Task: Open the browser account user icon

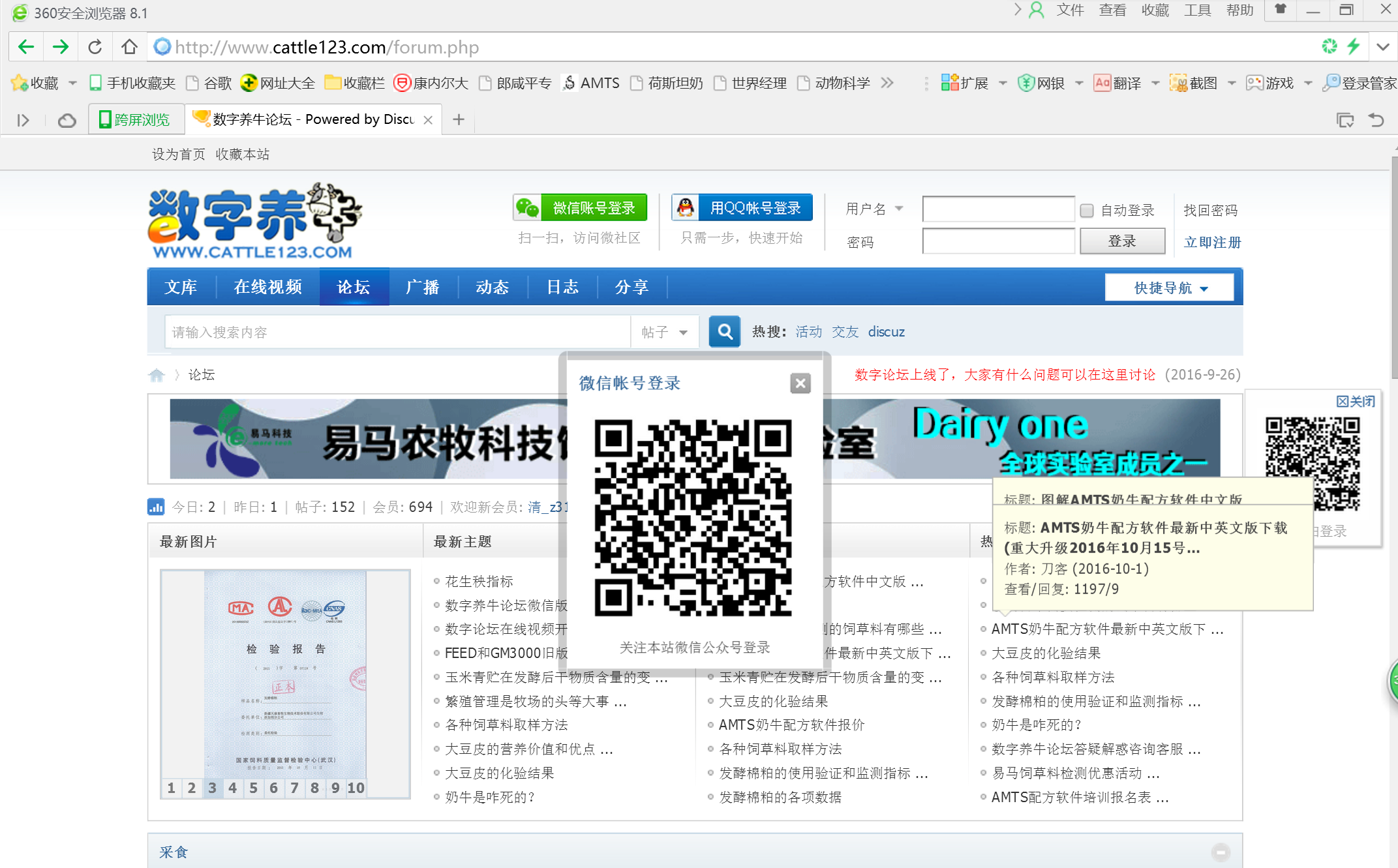Action: (1036, 10)
